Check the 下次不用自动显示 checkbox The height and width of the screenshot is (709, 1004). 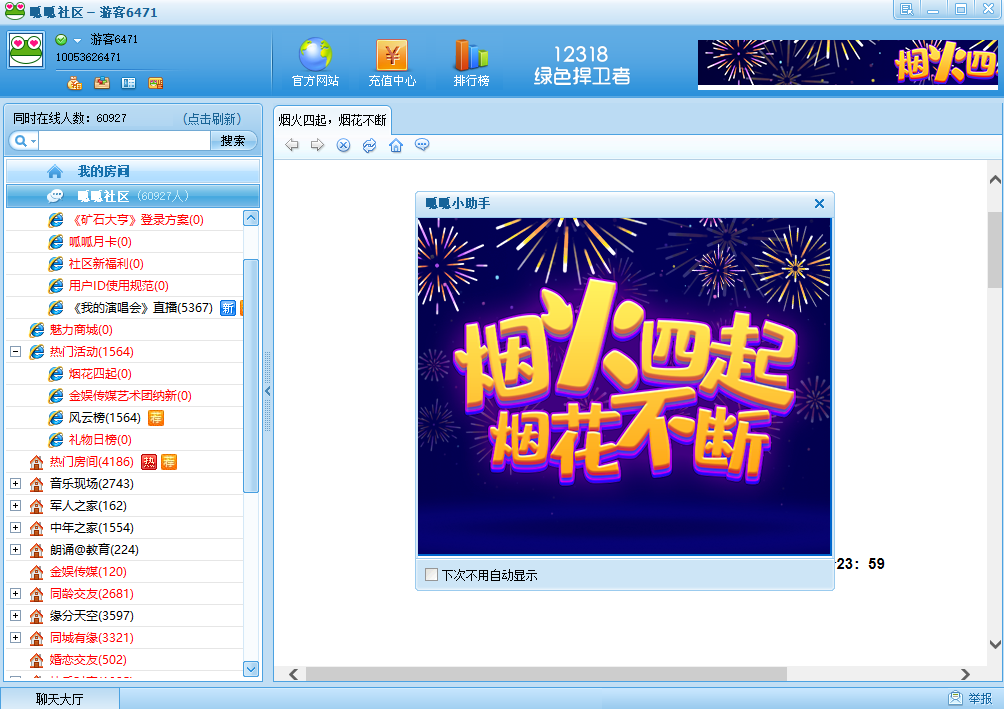pyautogui.click(x=431, y=575)
